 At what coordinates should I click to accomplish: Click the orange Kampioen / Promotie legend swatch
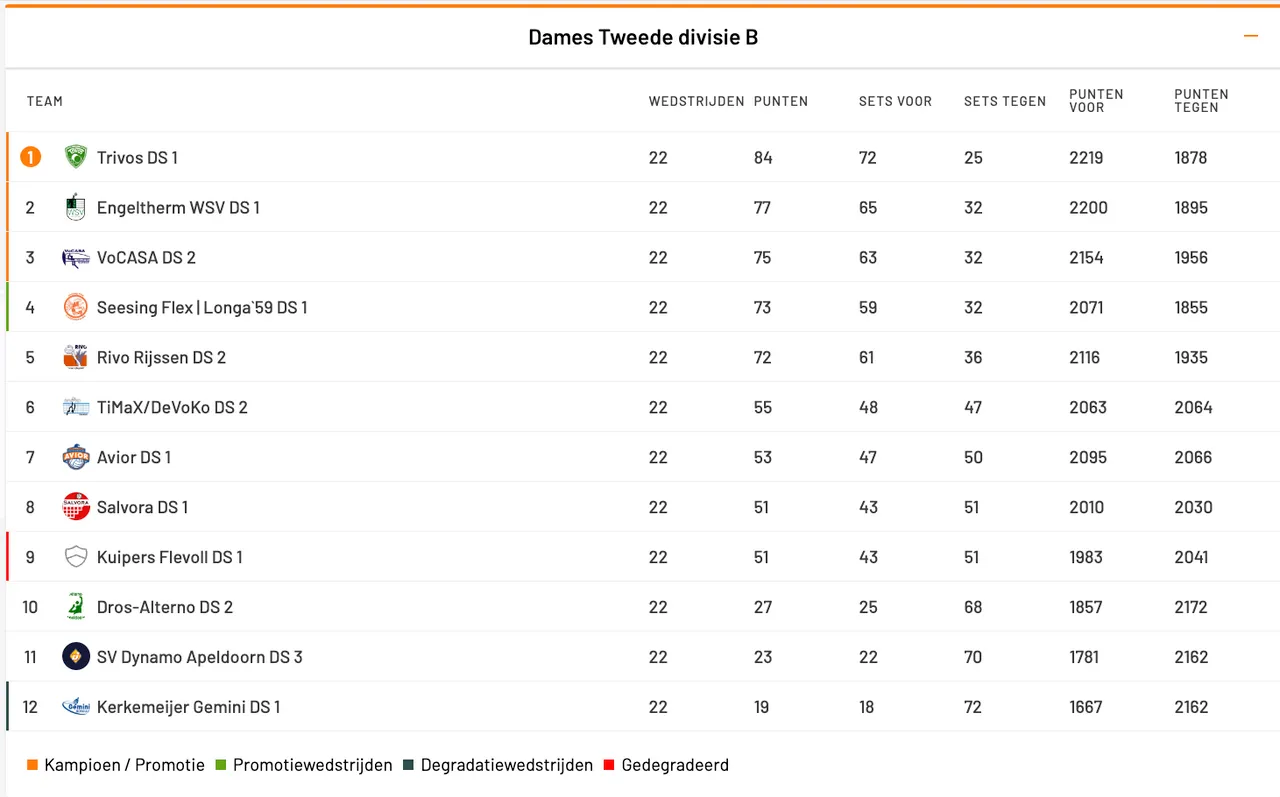[x=33, y=765]
